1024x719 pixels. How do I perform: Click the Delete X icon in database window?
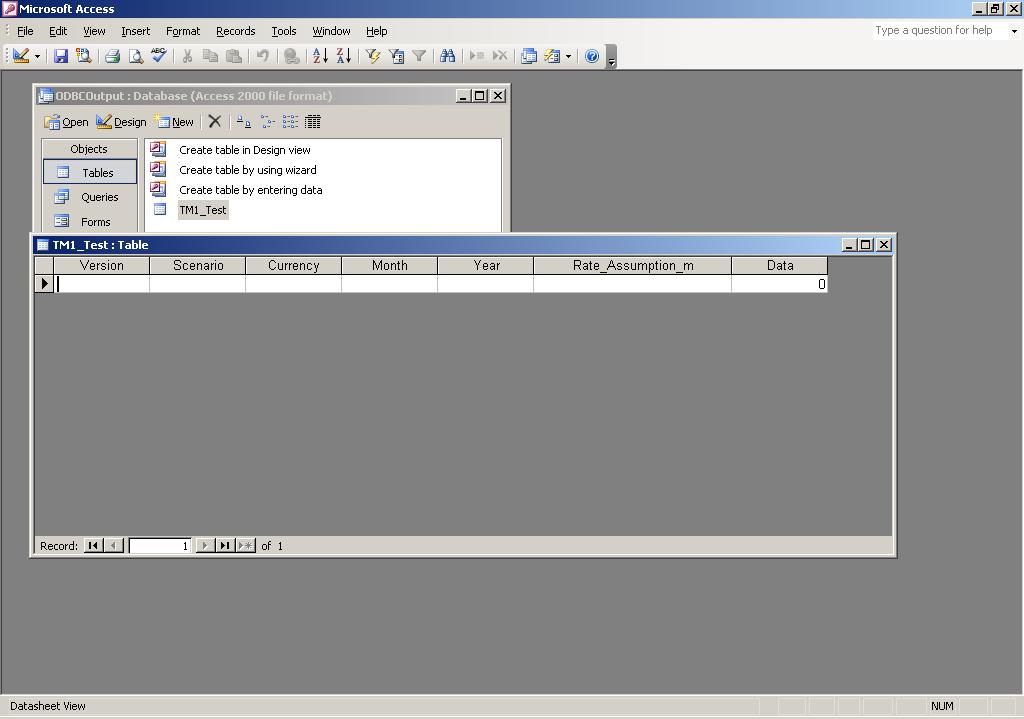pos(214,121)
